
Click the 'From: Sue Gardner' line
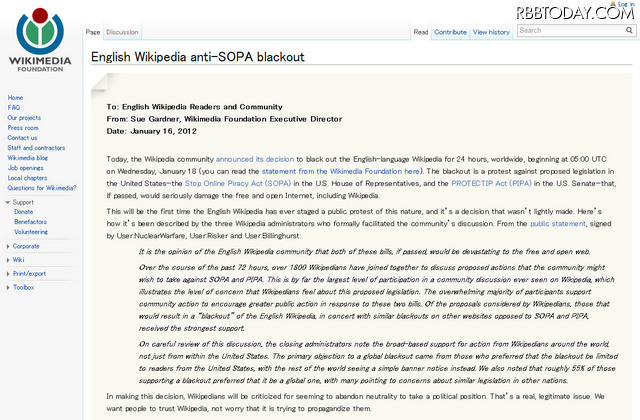[x=224, y=119]
